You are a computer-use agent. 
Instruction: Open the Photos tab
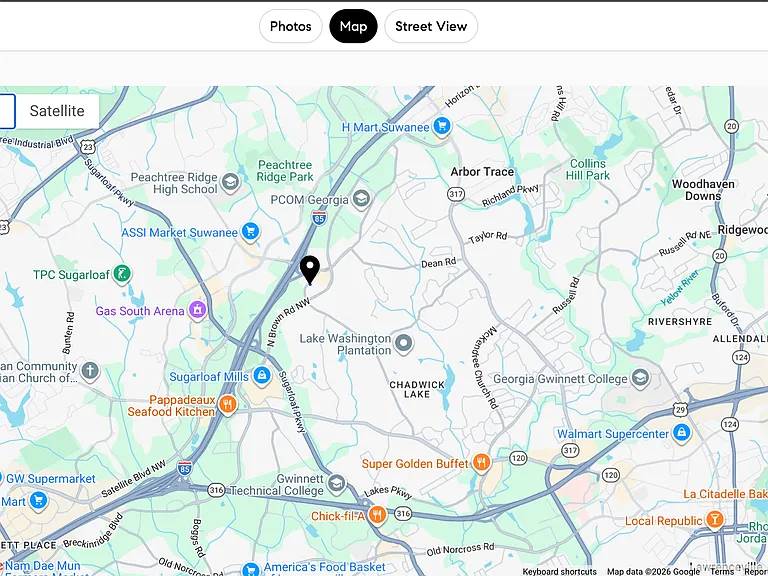(x=290, y=26)
